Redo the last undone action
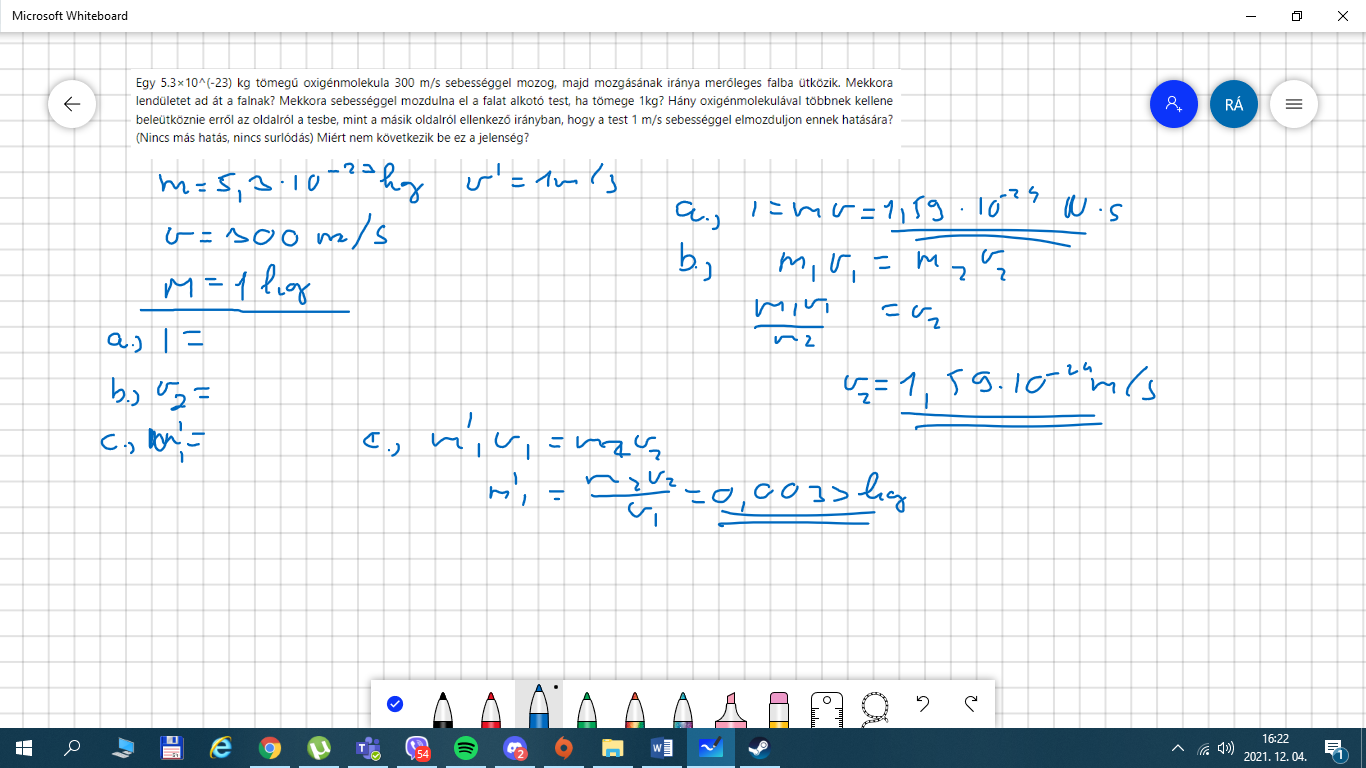Image resolution: width=1366 pixels, height=768 pixels. tap(971, 704)
